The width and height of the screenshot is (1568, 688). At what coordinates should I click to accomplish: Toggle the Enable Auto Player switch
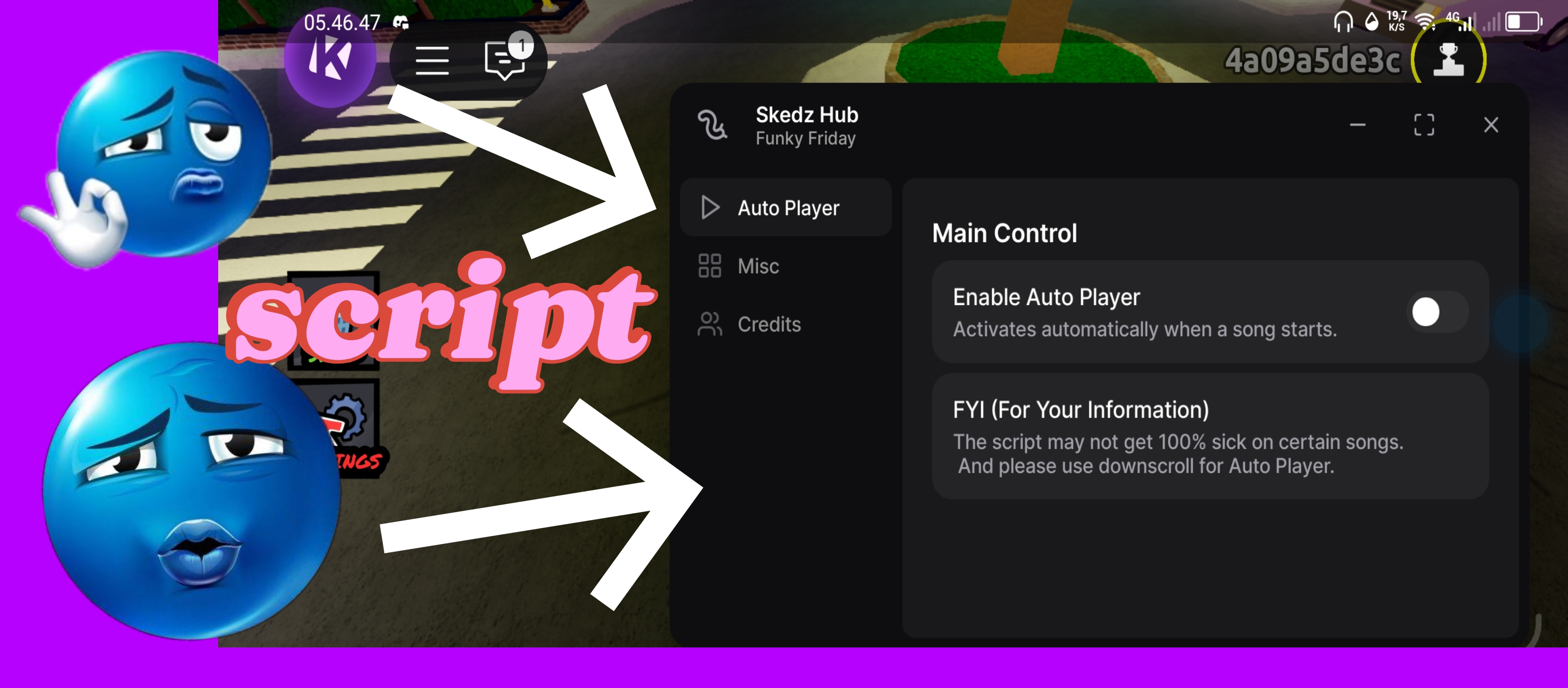click(x=1438, y=312)
